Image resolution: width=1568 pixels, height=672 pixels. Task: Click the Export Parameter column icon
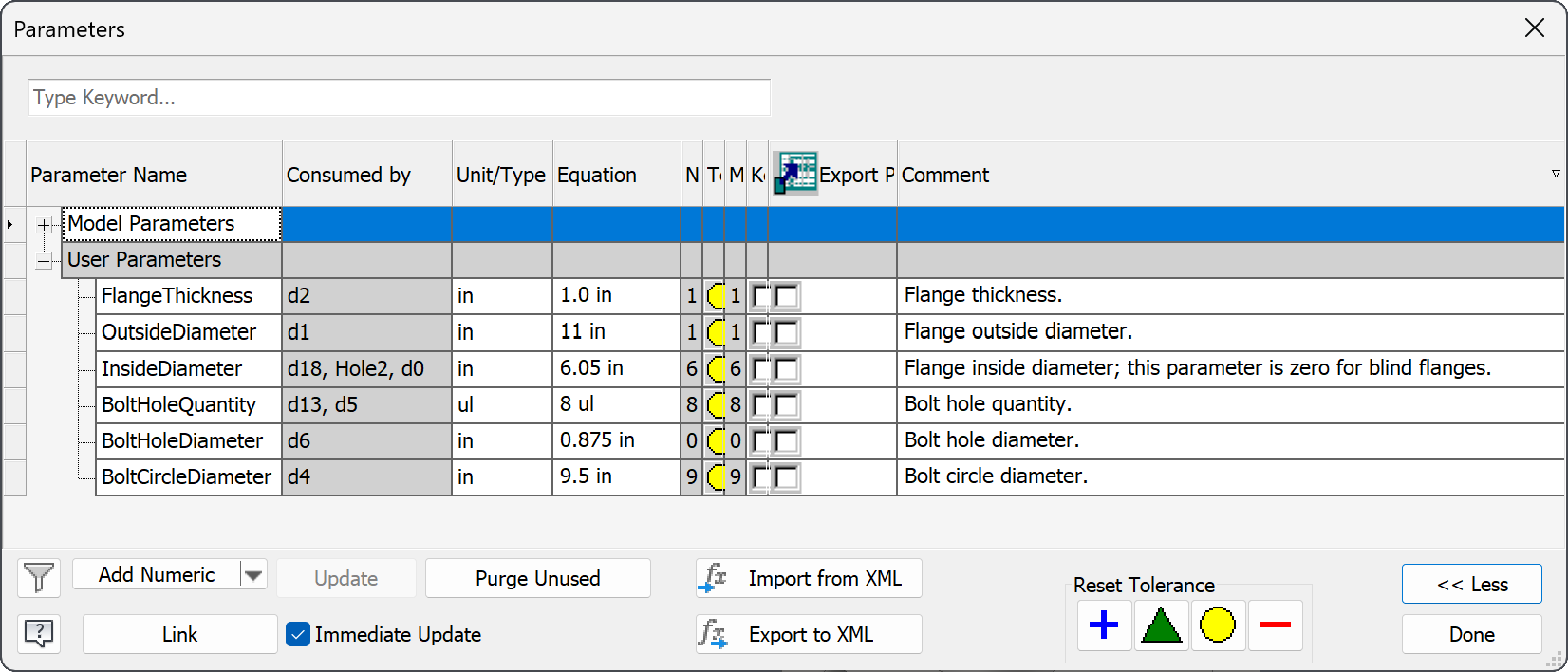click(x=794, y=174)
